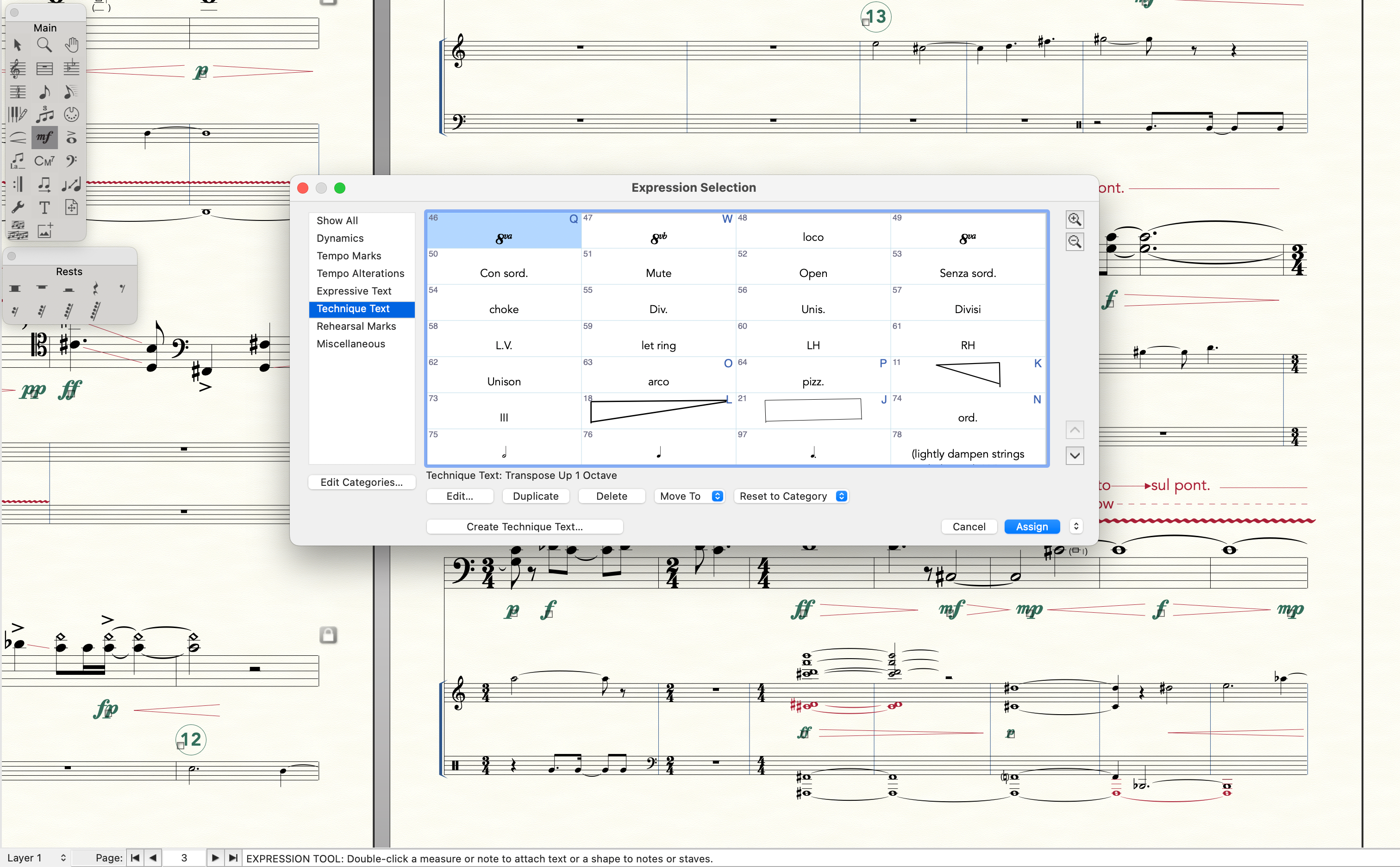Select the Tuplet tool
1400x867 pixels.
(44, 115)
